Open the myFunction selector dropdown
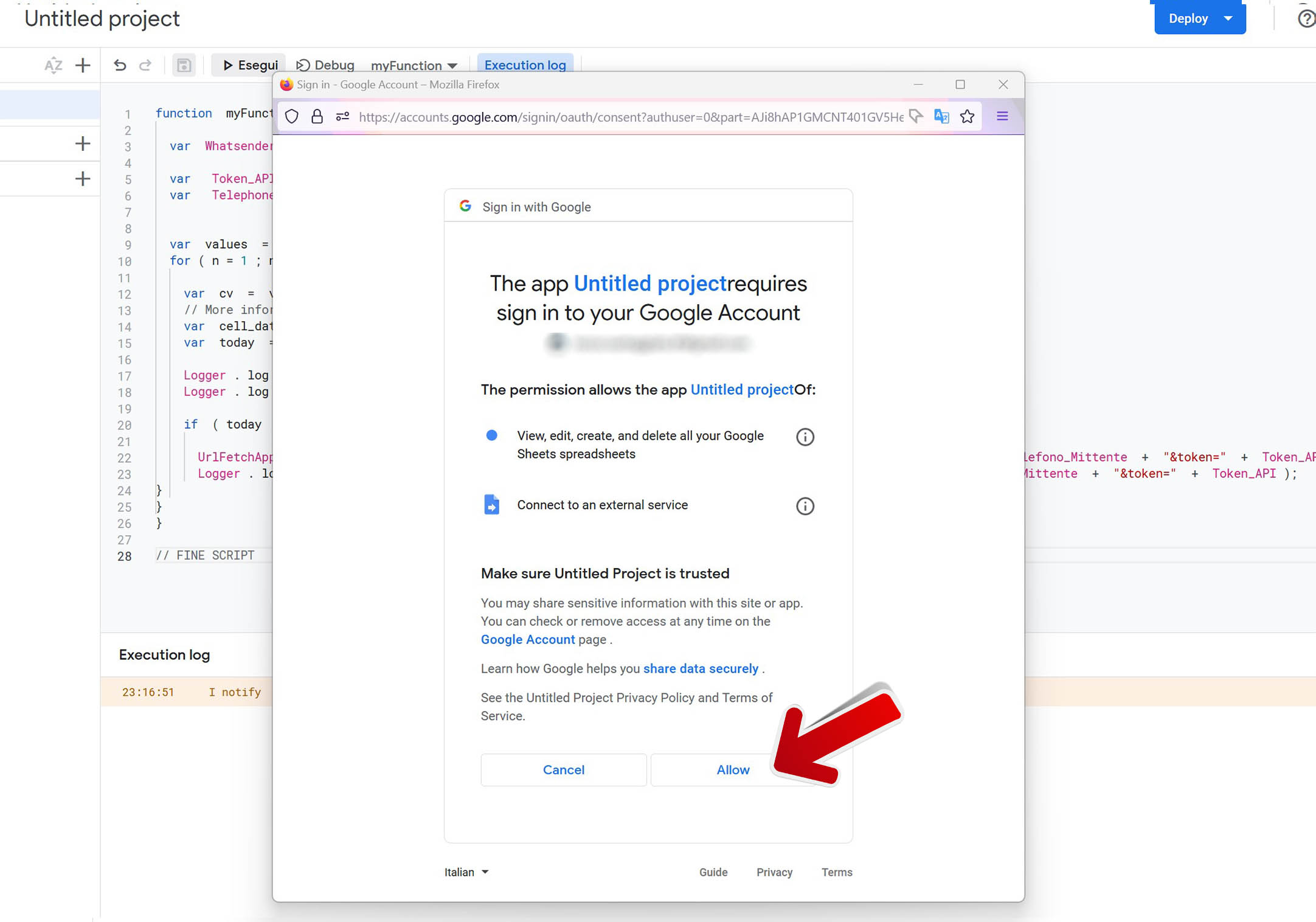Viewport: 1316px width, 922px height. (x=414, y=65)
